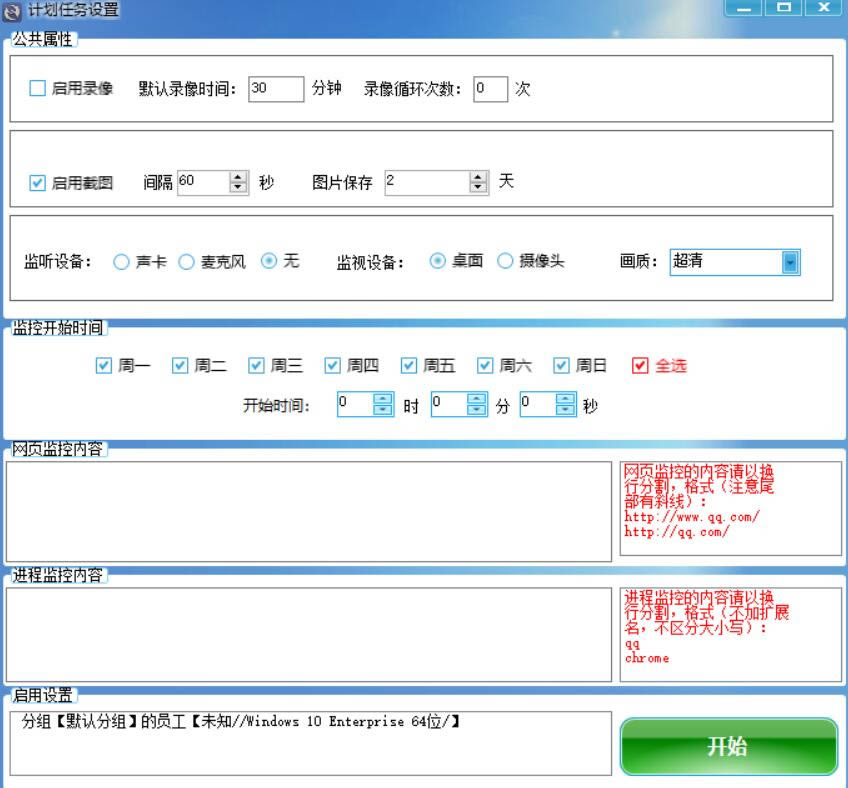
Task: Enable the 启用录像 recording checkbox
Action: tap(38, 89)
